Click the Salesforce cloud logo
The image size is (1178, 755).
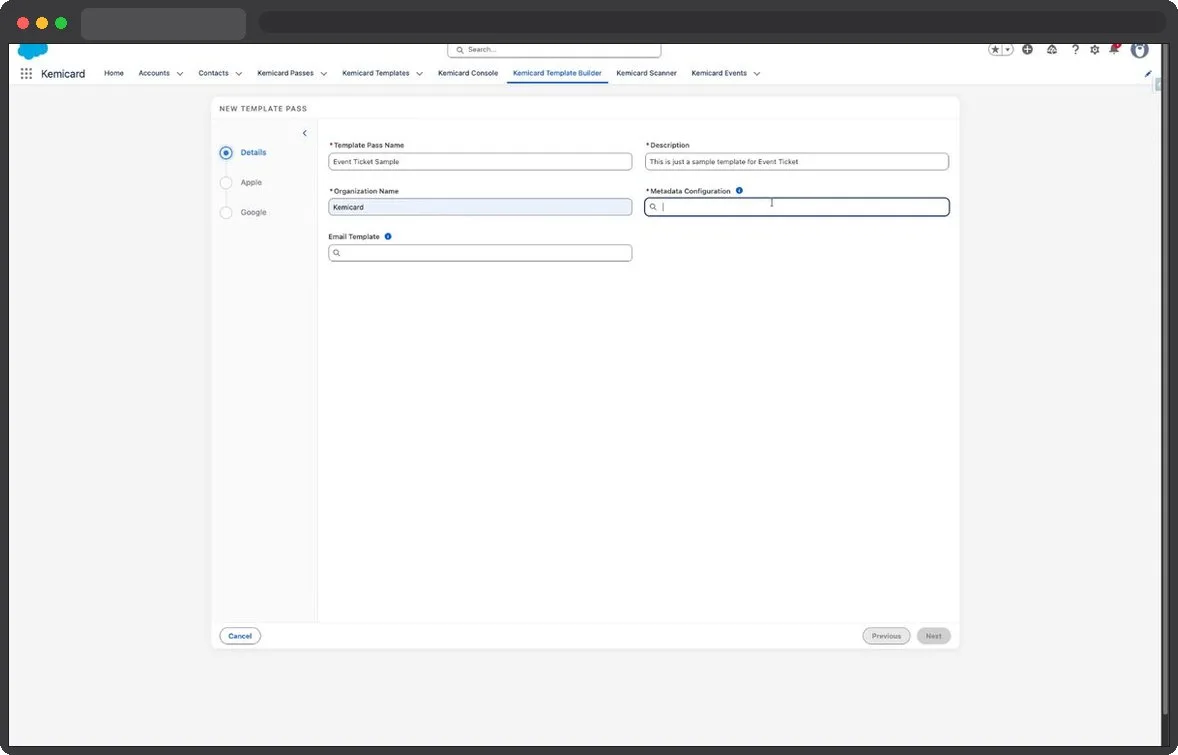[32, 51]
